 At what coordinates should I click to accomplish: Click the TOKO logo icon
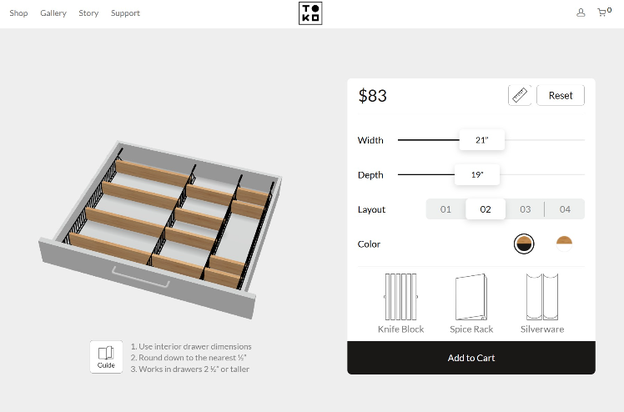[310, 13]
